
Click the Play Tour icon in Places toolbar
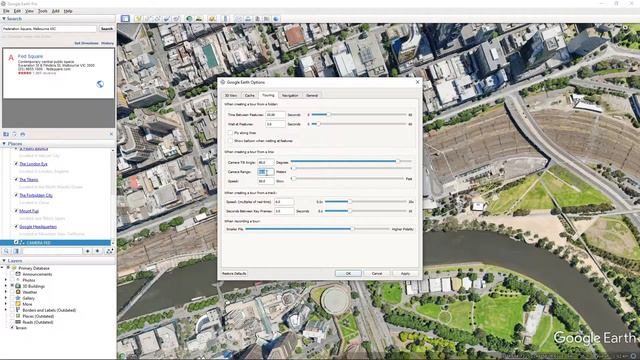click(x=109, y=251)
